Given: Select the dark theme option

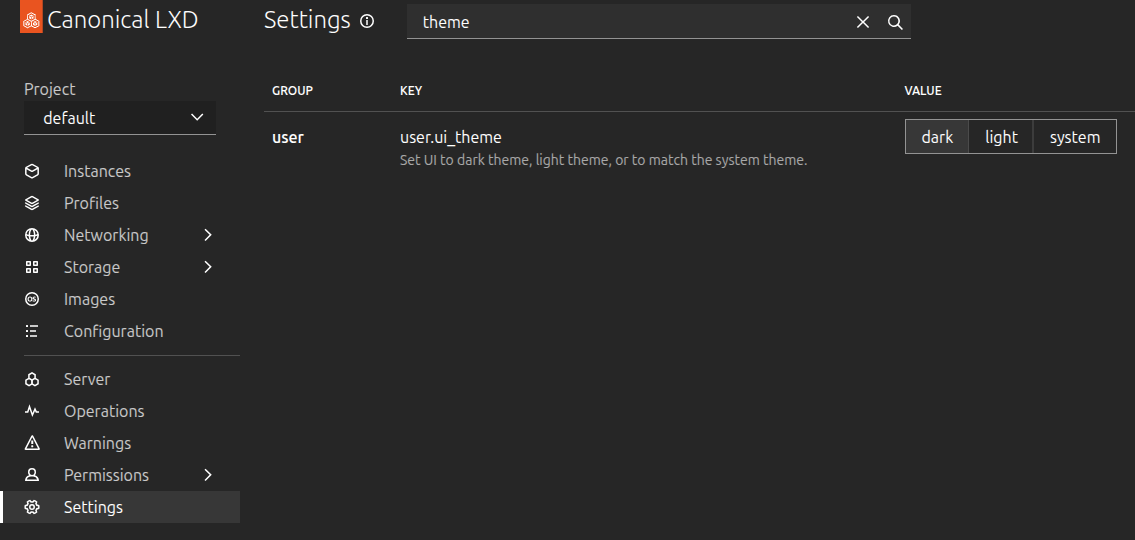Looking at the screenshot, I should tap(937, 137).
